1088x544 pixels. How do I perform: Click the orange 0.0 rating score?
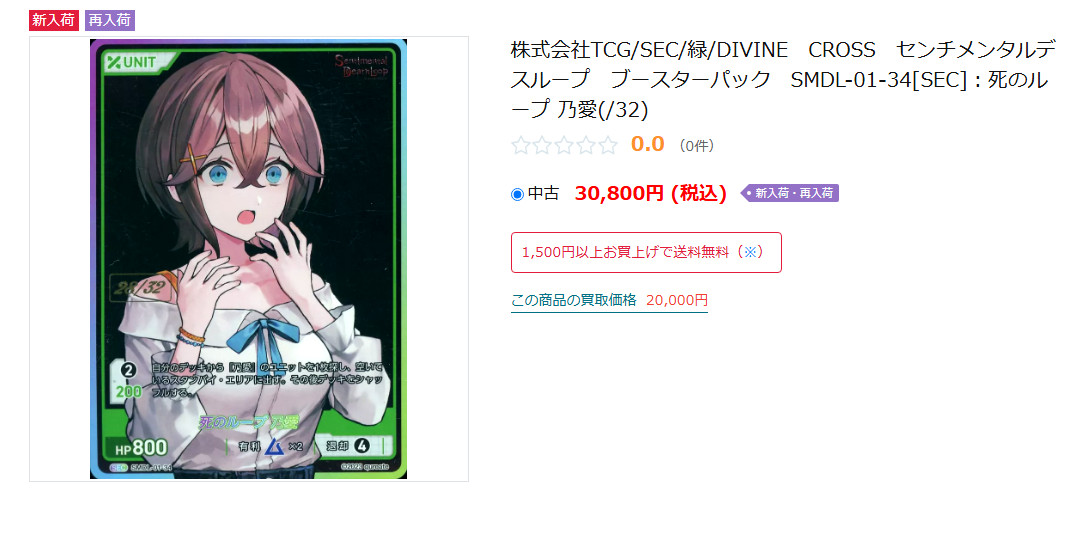click(647, 144)
